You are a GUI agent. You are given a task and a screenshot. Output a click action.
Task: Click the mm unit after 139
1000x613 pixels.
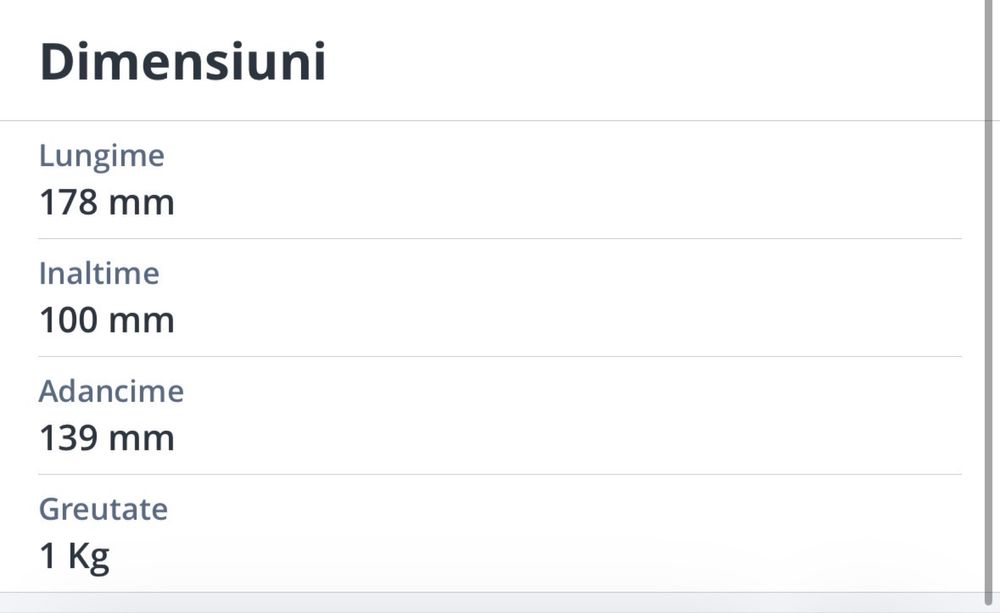point(140,438)
